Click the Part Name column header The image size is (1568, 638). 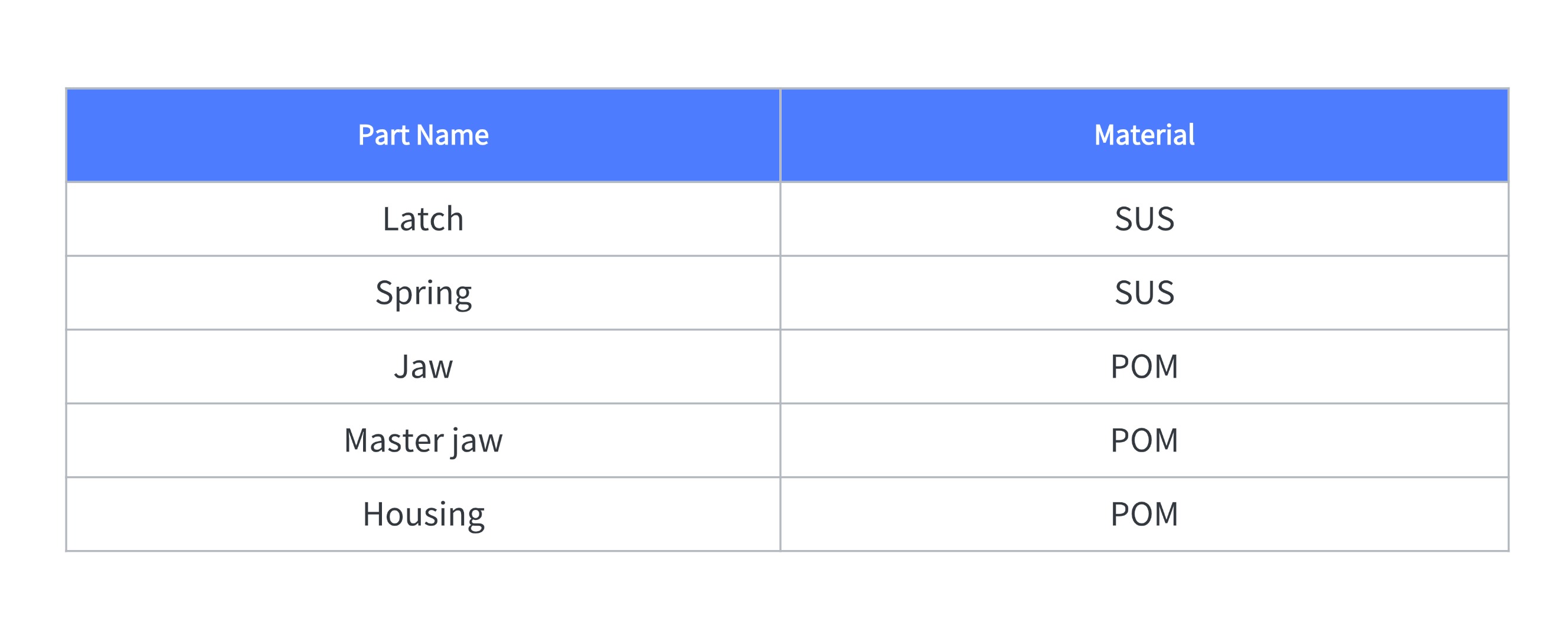(x=423, y=135)
